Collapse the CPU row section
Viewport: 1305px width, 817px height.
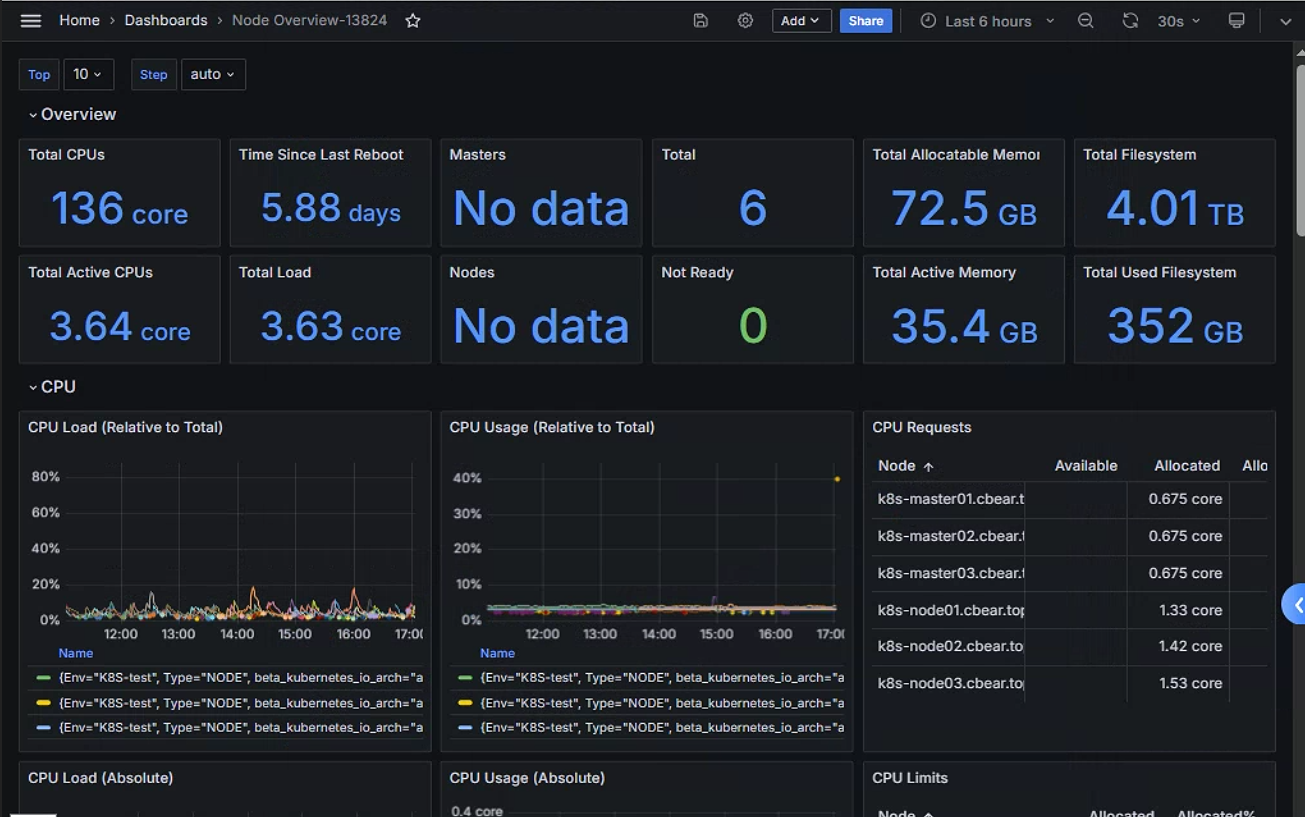tap(52, 386)
